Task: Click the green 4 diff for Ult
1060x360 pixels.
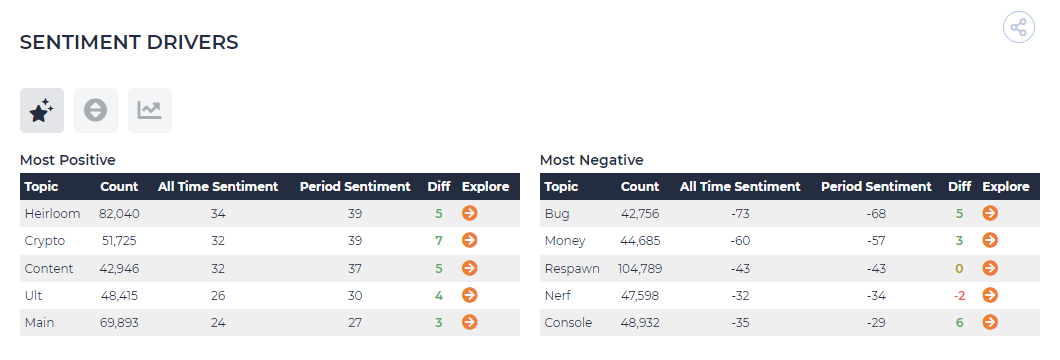Action: click(439, 295)
